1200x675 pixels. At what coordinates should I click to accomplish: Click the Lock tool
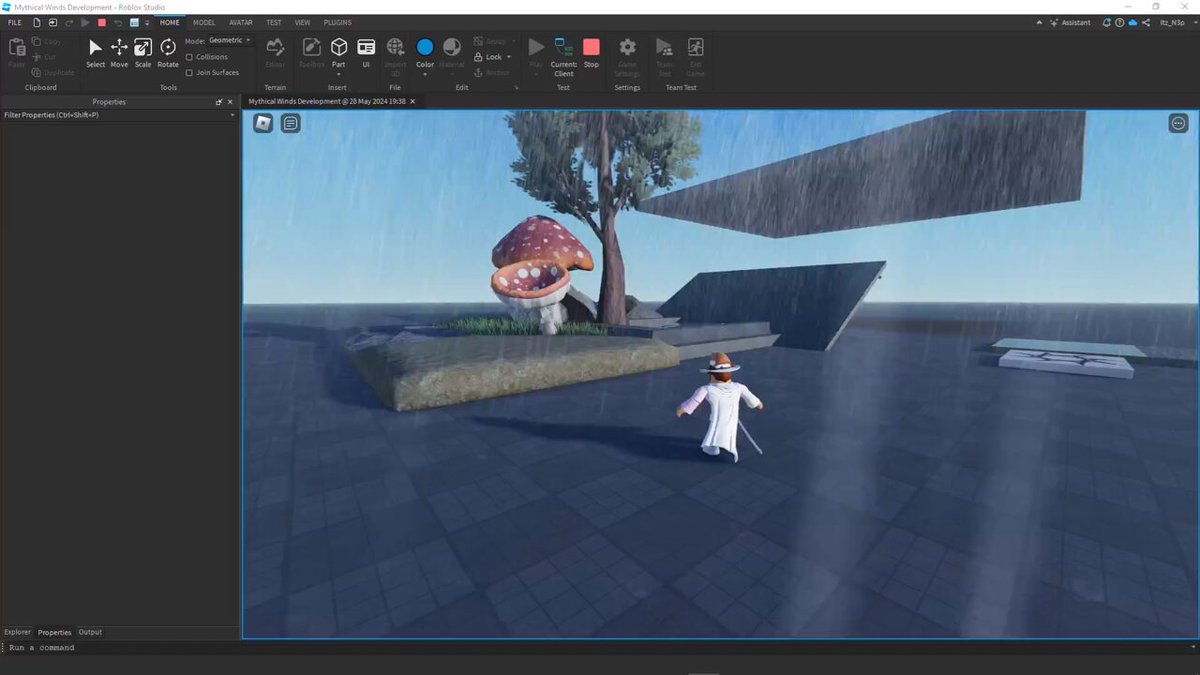[x=488, y=57]
